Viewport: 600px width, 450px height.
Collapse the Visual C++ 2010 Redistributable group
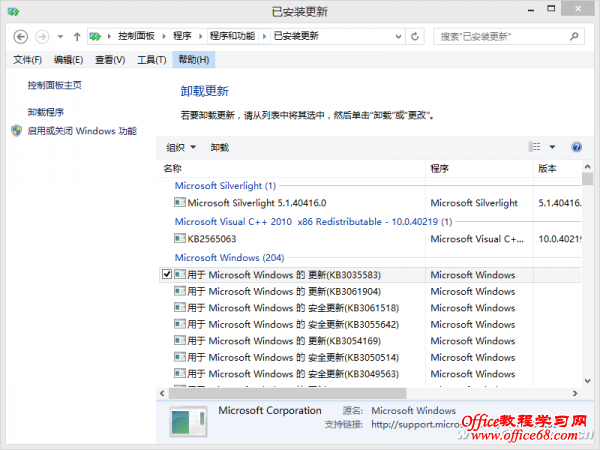coord(313,222)
